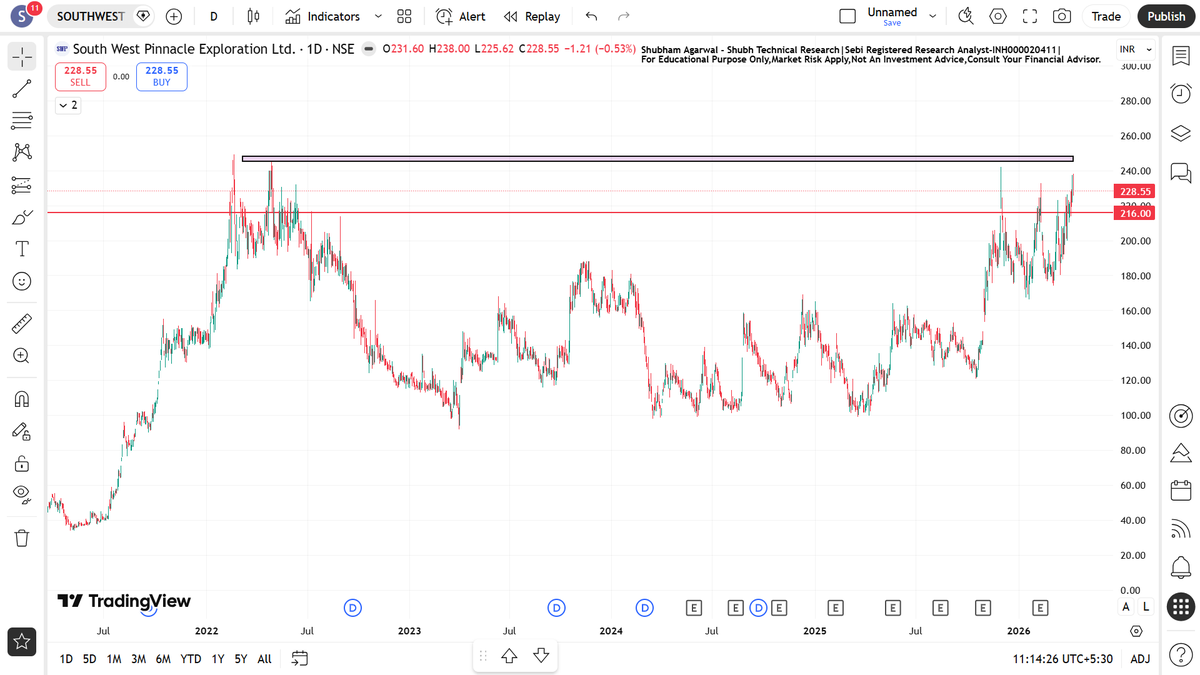Remove drawings using the trash icon
Image resolution: width=1200 pixels, height=675 pixels.
[22, 537]
